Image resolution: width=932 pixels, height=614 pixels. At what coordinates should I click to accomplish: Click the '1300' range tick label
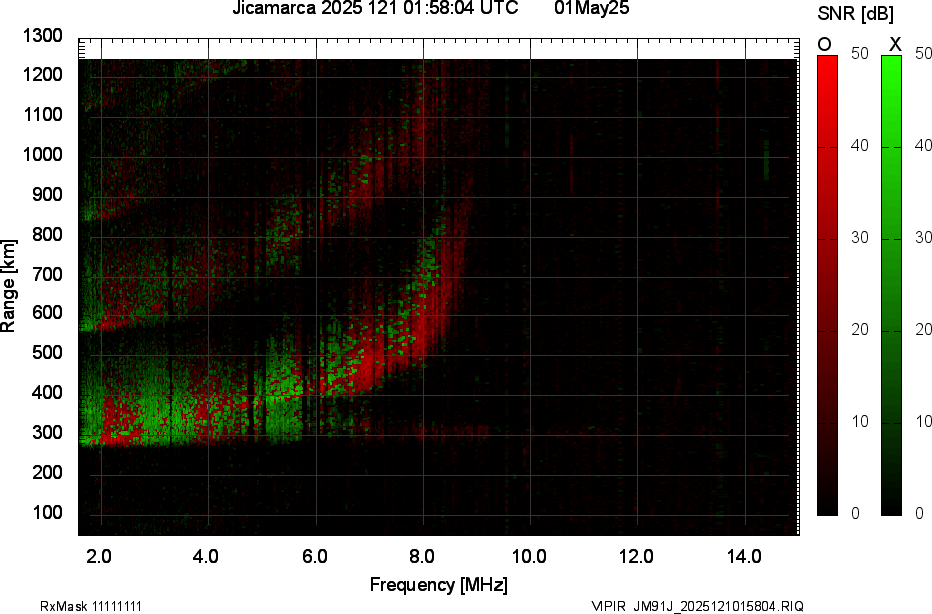pos(43,36)
